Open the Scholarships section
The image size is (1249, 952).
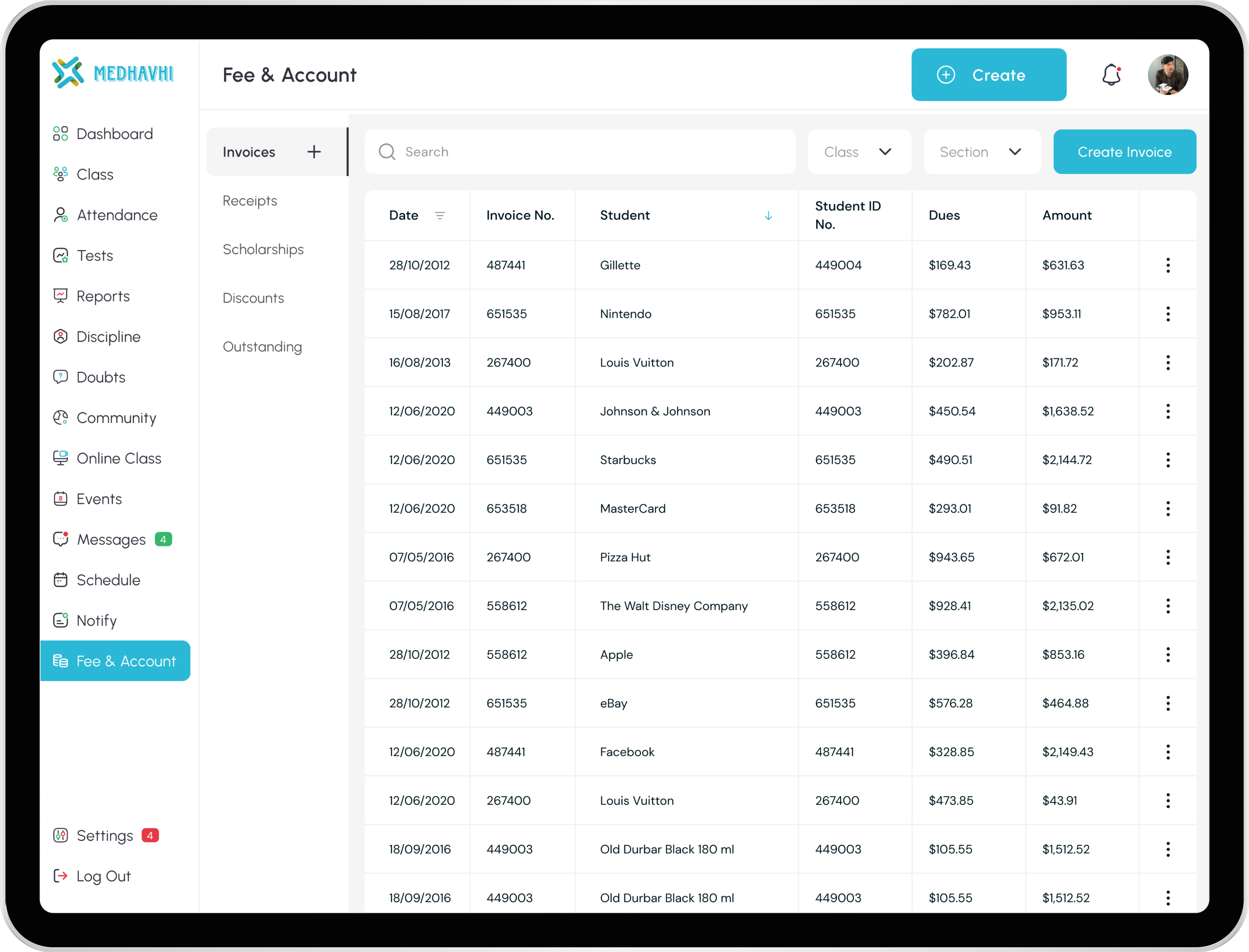point(263,249)
